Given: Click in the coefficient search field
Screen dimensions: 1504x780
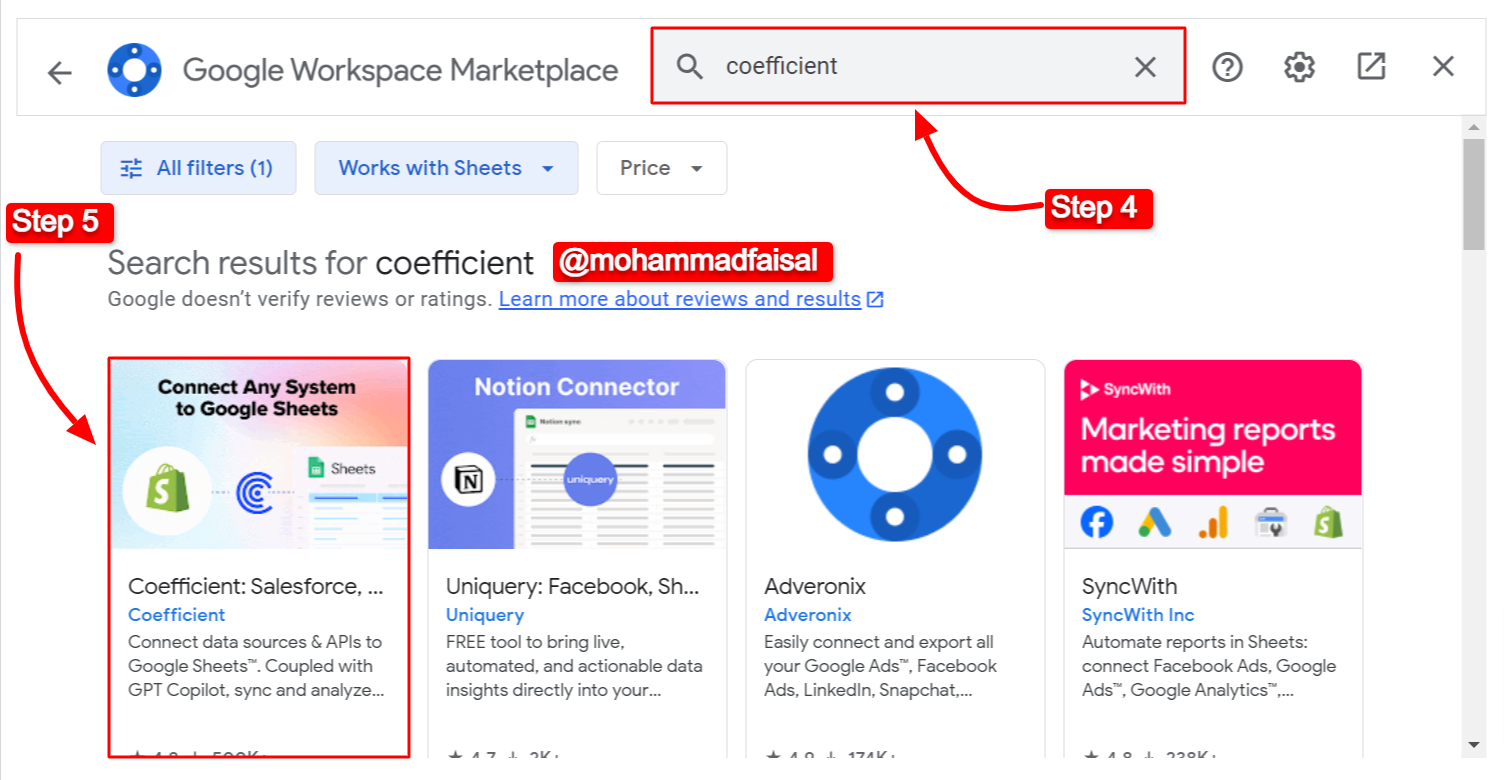Looking at the screenshot, I should click(x=920, y=67).
